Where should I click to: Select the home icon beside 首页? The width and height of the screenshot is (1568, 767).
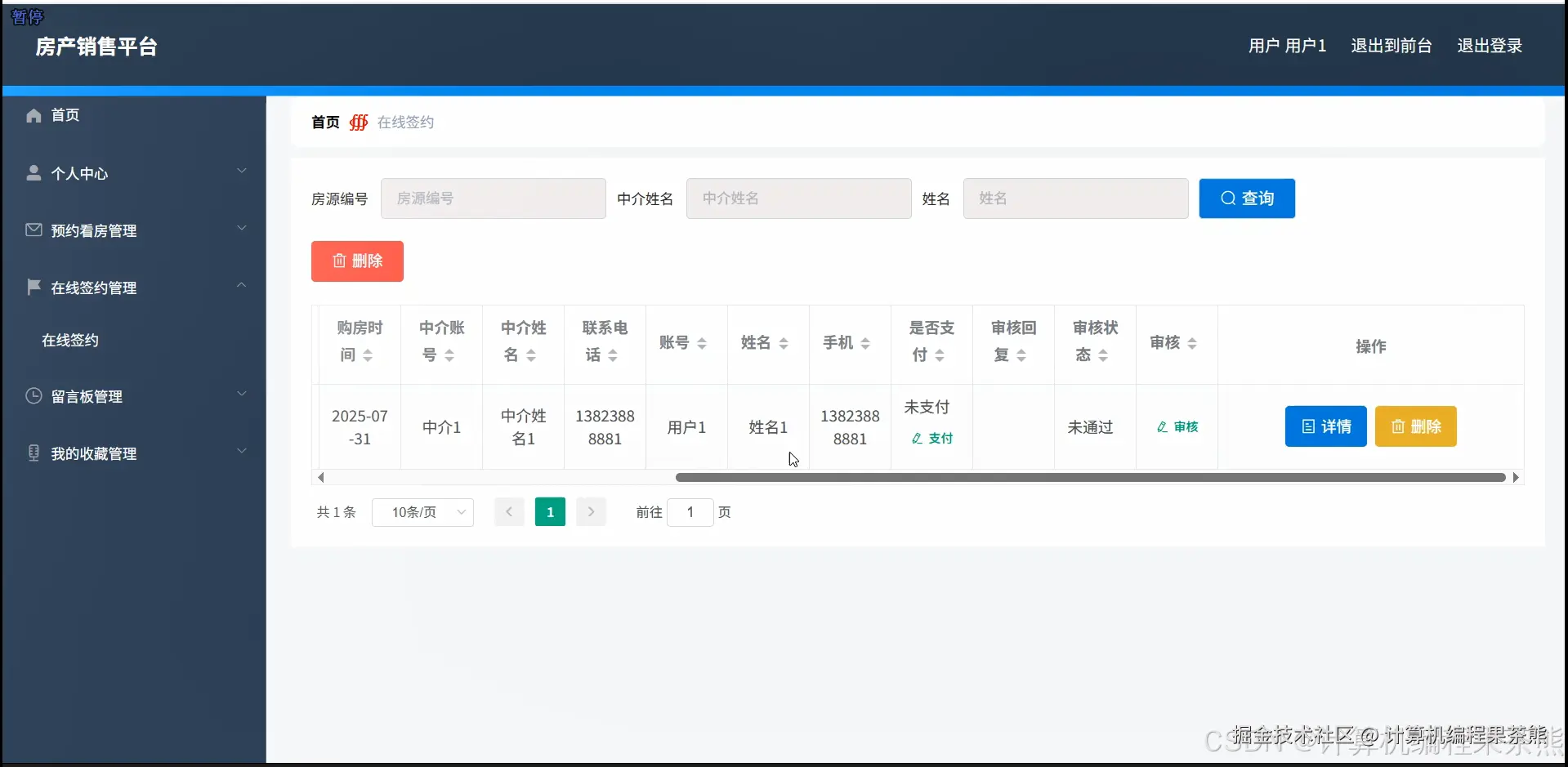pyautogui.click(x=33, y=115)
